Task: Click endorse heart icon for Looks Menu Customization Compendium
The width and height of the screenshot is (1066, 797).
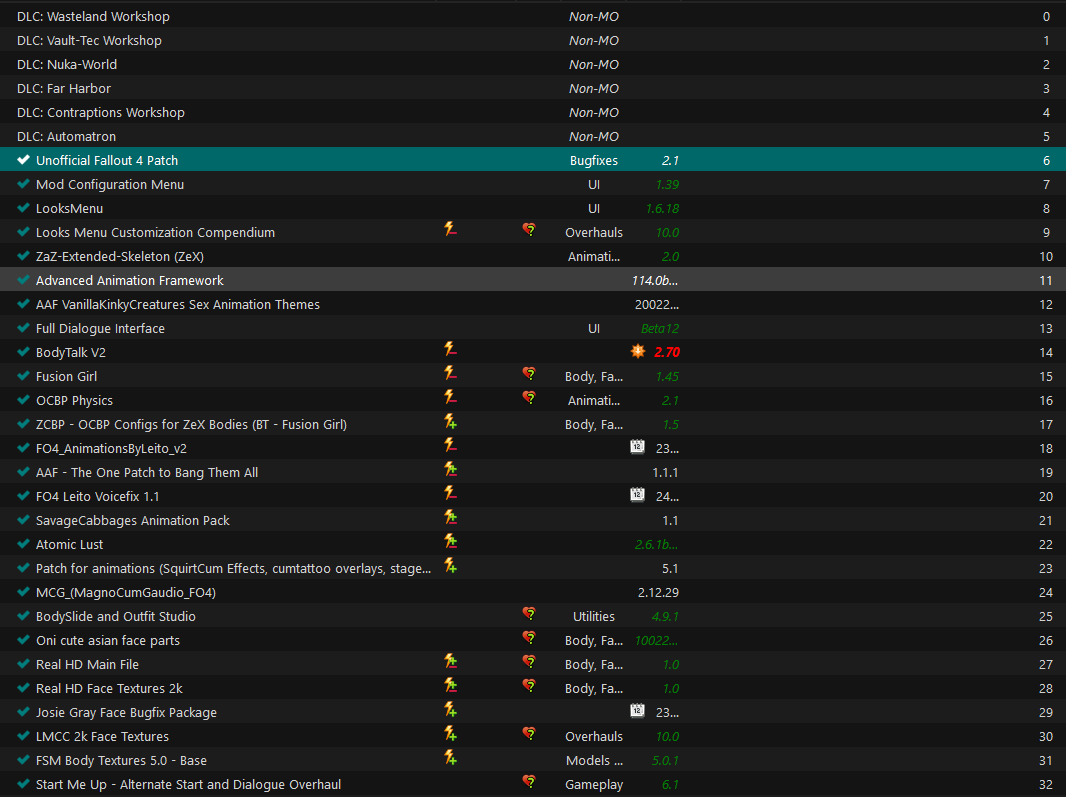Action: [529, 230]
